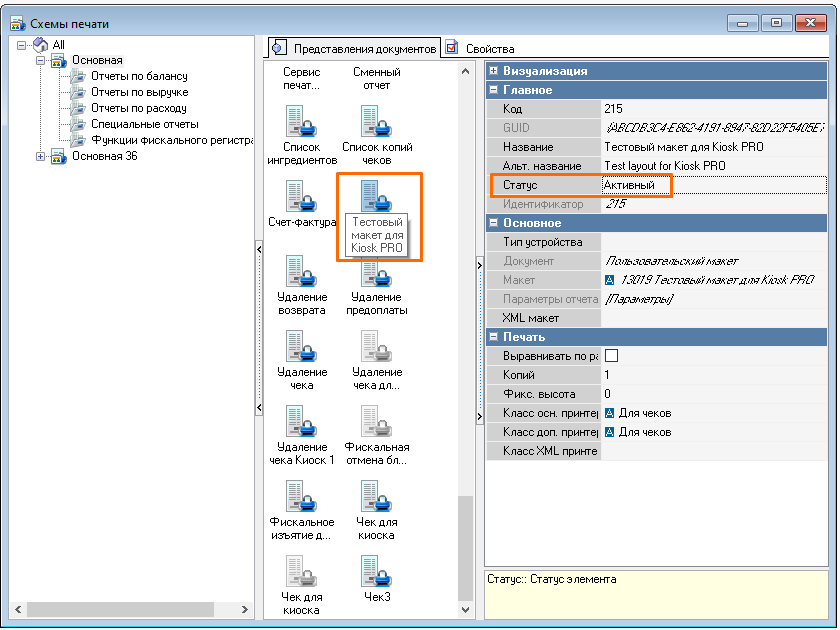Viewport: 840px width, 630px height.
Task: Select the Фискальное изъятие document icon
Action: pyautogui.click(x=302, y=496)
